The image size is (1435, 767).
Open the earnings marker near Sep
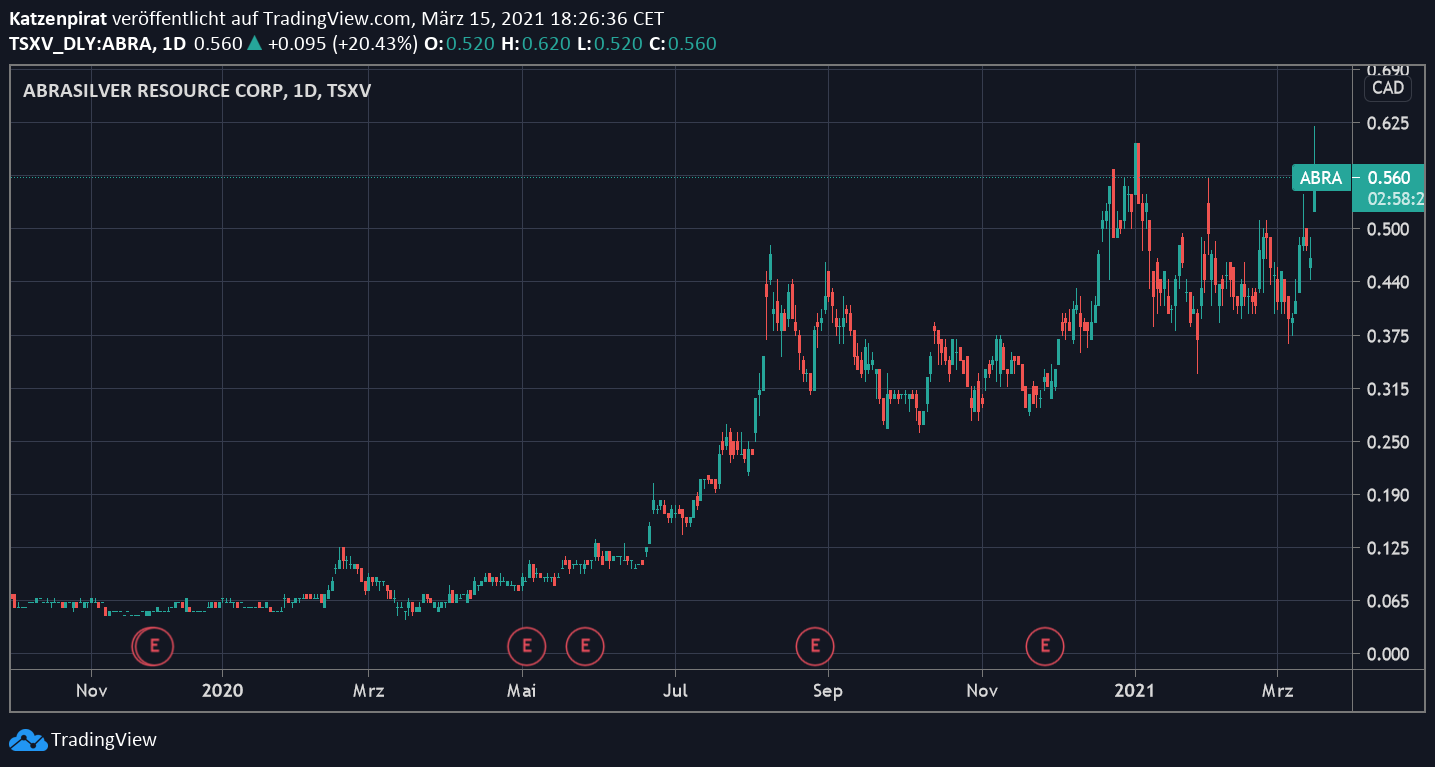815,646
